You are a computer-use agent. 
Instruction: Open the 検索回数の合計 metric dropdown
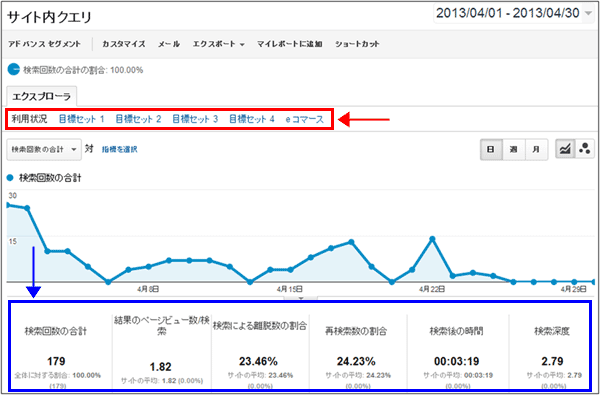tap(44, 149)
